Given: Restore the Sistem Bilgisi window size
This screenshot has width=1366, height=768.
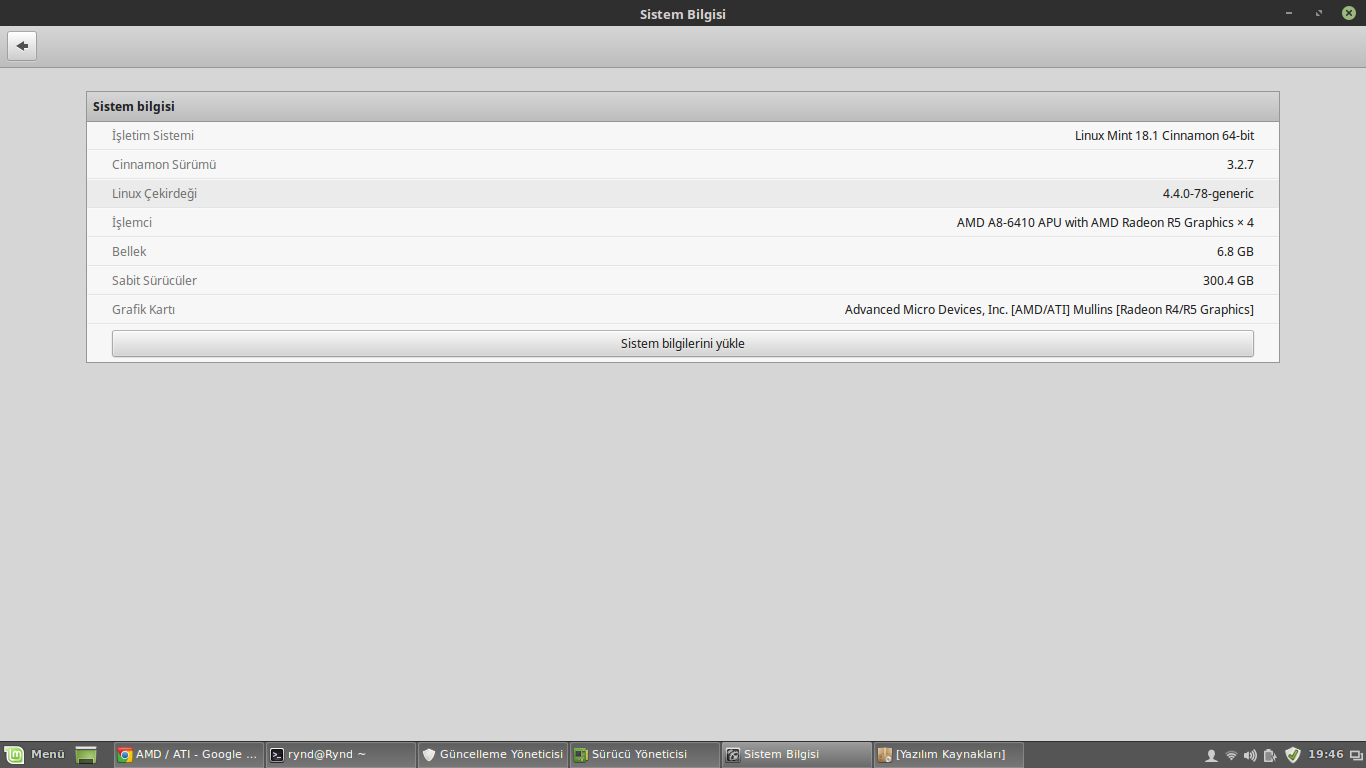Looking at the screenshot, I should pyautogui.click(x=1319, y=13).
